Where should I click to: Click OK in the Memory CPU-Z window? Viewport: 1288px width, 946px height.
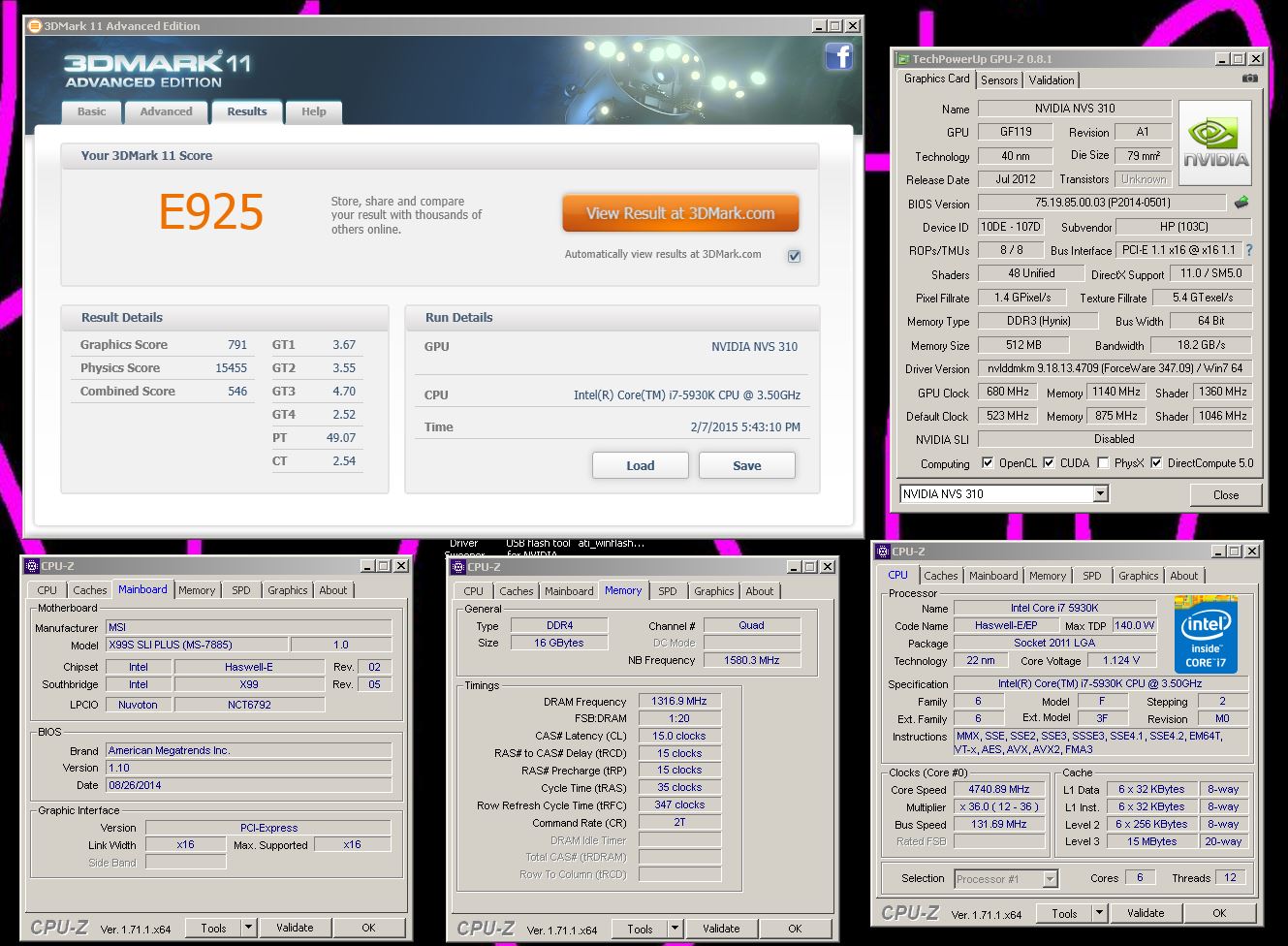tap(795, 929)
